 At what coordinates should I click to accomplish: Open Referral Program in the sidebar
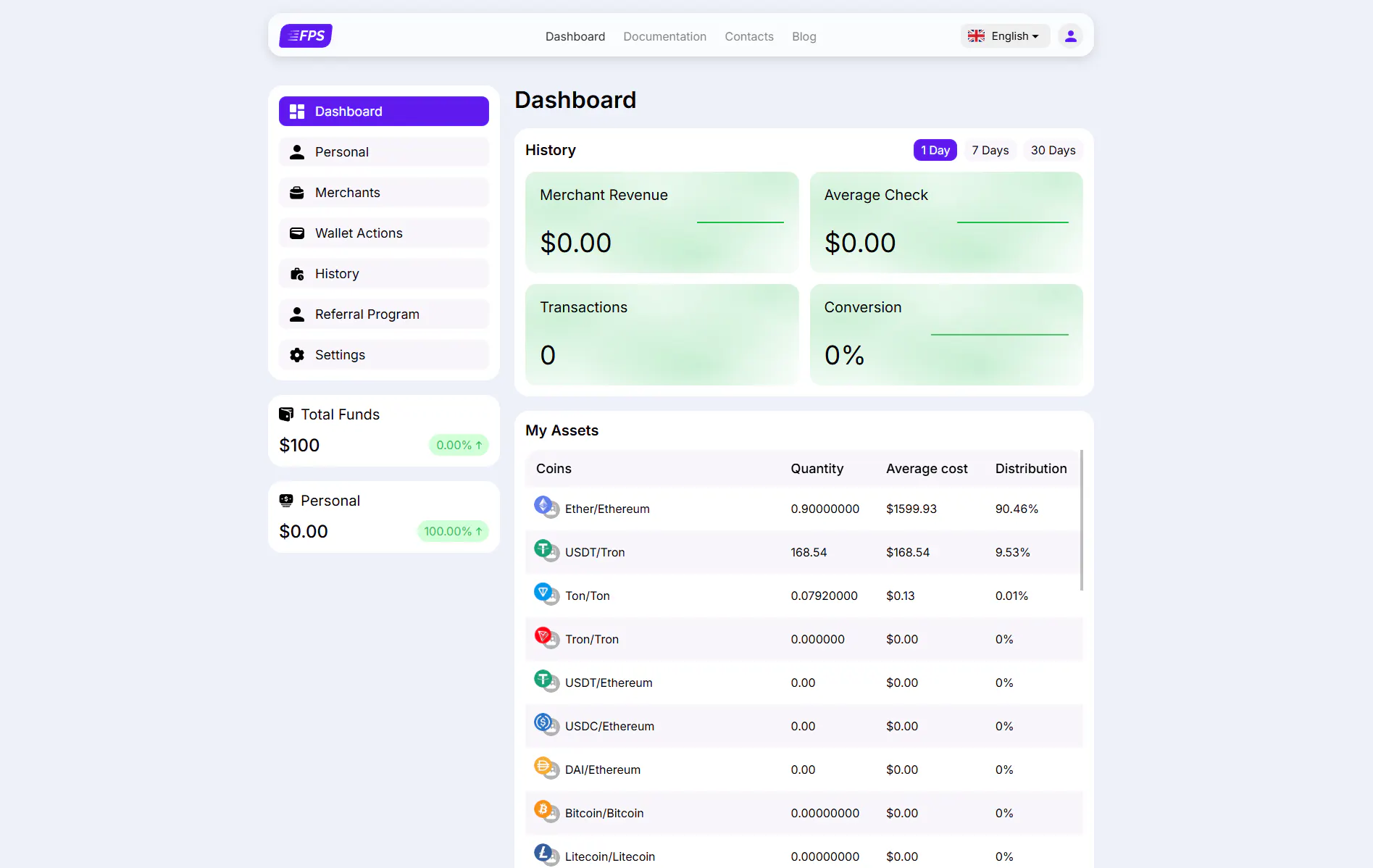(x=384, y=314)
